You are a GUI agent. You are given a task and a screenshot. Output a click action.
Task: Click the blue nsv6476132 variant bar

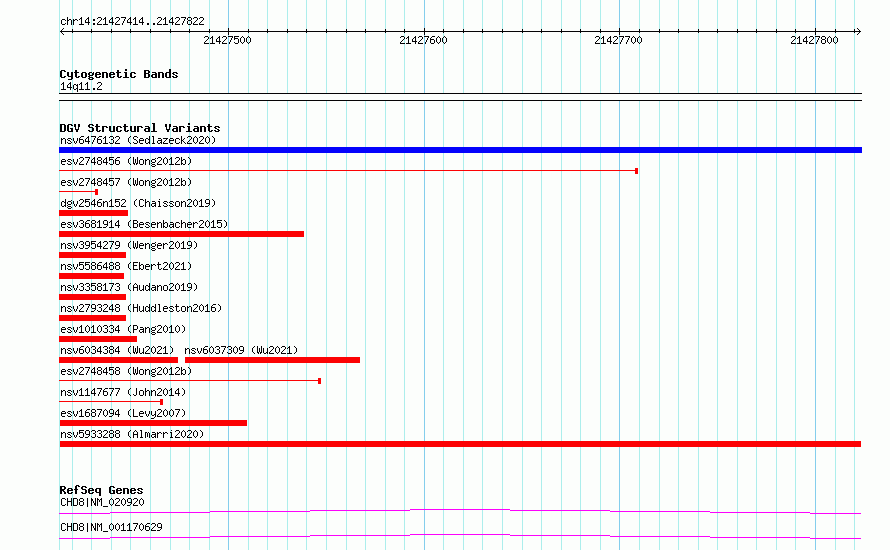click(x=460, y=150)
